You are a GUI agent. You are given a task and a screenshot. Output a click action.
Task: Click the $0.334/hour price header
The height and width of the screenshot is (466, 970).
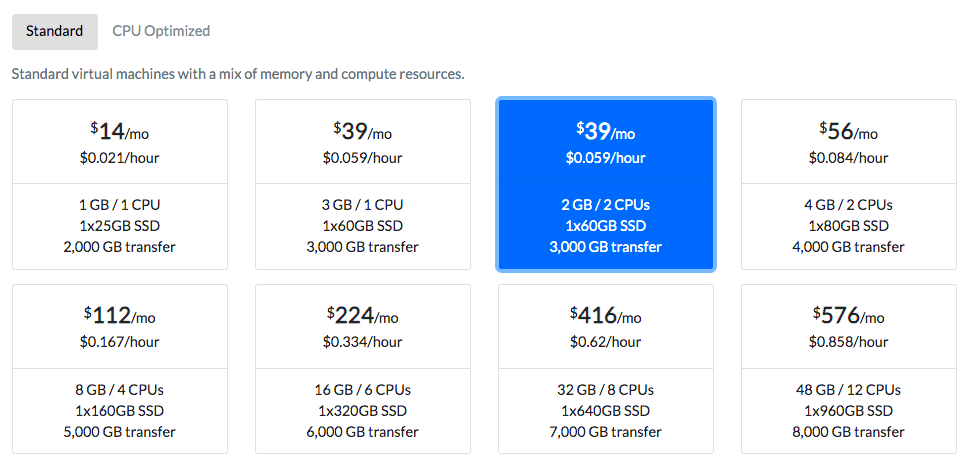click(363, 326)
